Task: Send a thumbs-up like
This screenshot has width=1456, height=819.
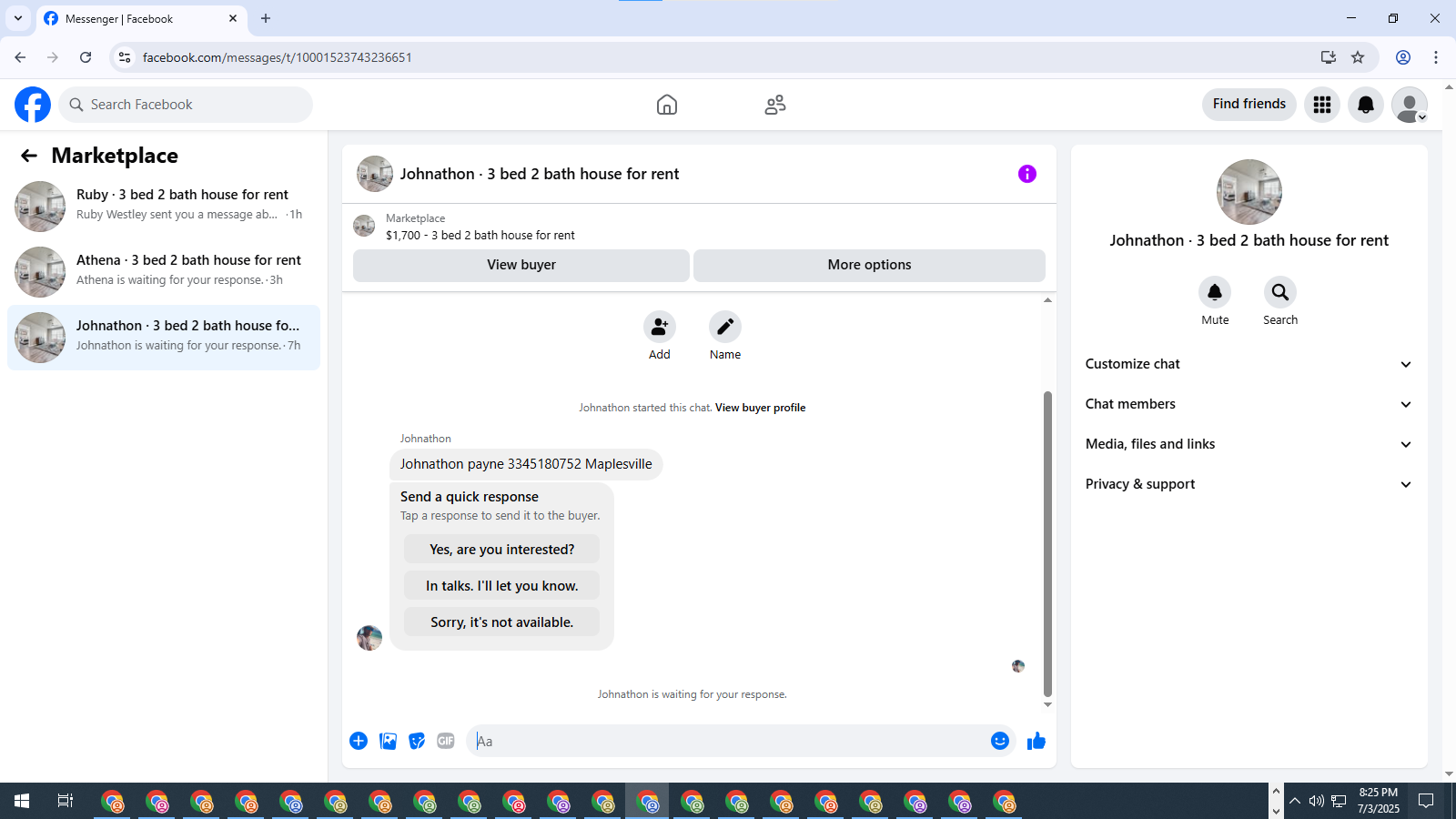Action: pos(1036,741)
